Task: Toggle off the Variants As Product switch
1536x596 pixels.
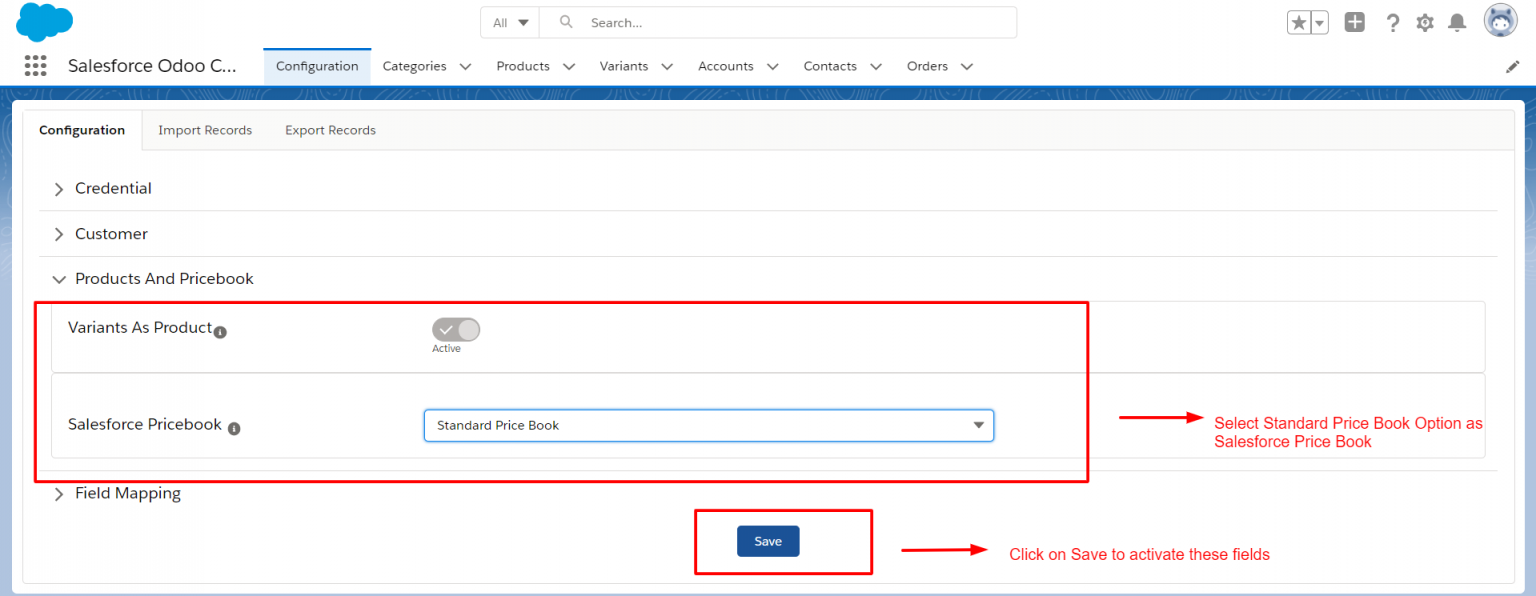Action: (456, 330)
